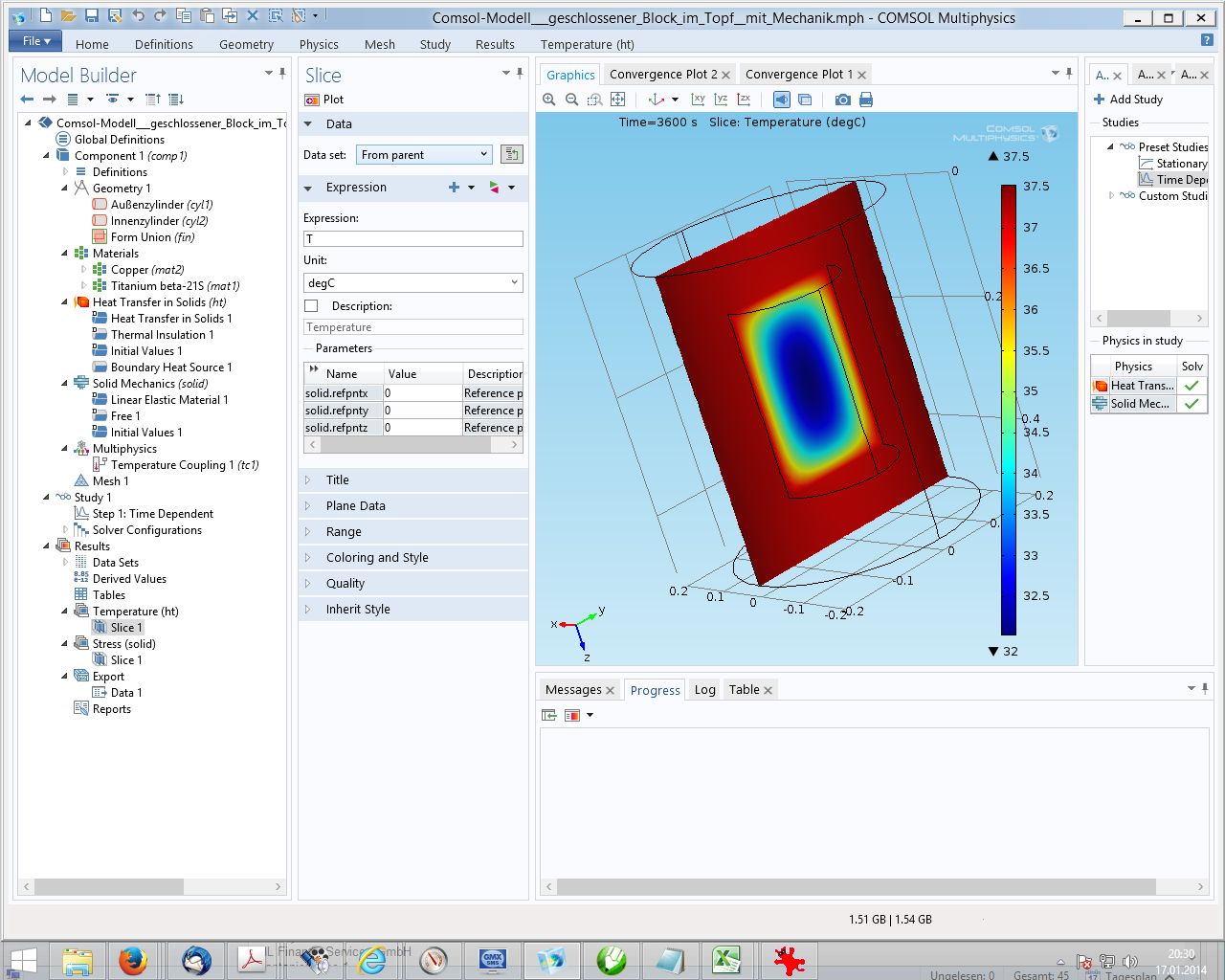Click the Undo arrow in quick access toolbar
Image resolution: width=1225 pixels, height=980 pixels.
tap(138, 16)
